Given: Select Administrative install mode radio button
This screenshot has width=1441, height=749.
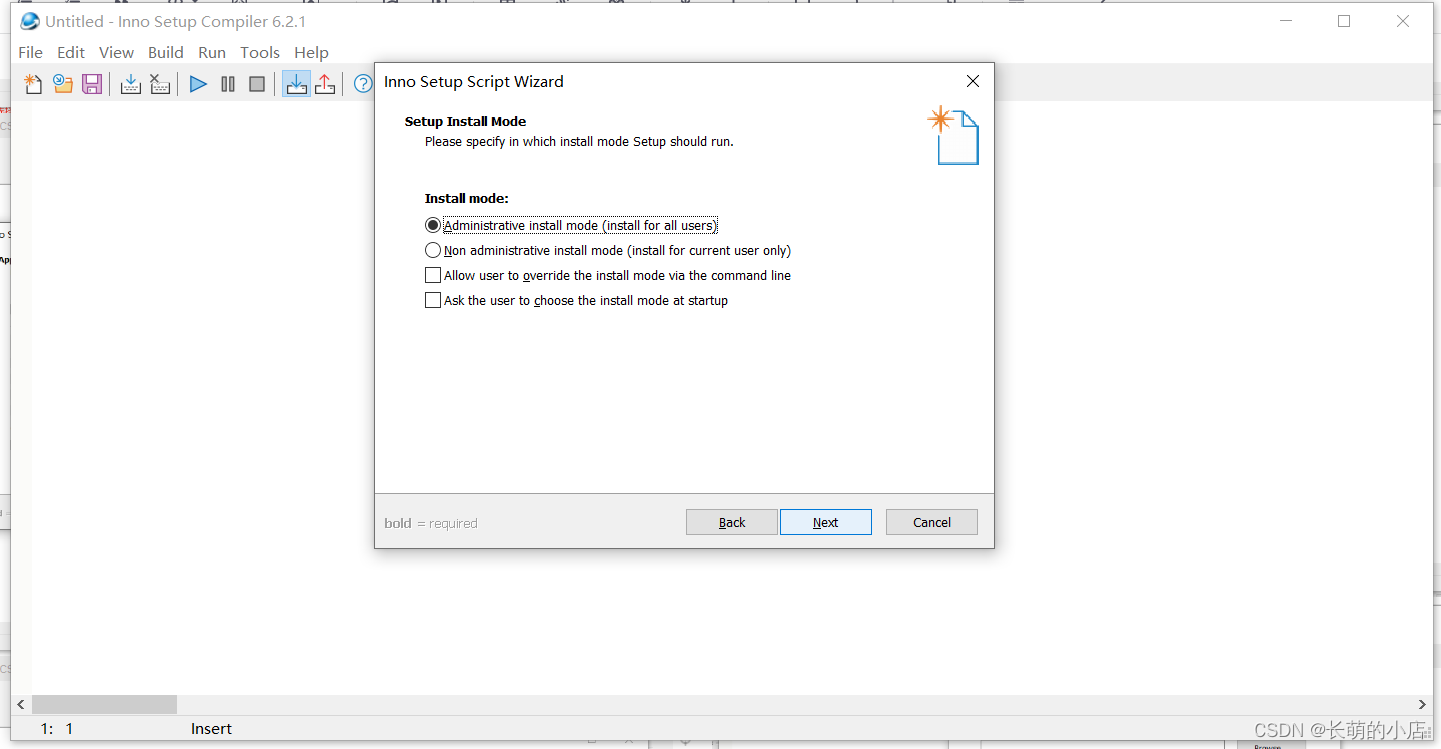Looking at the screenshot, I should 433,225.
